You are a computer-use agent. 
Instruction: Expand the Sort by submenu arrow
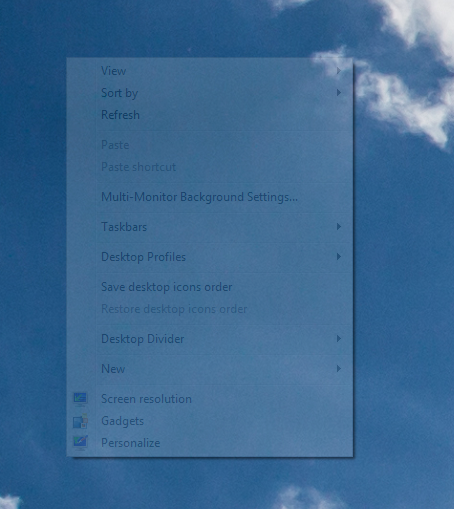(x=339, y=93)
